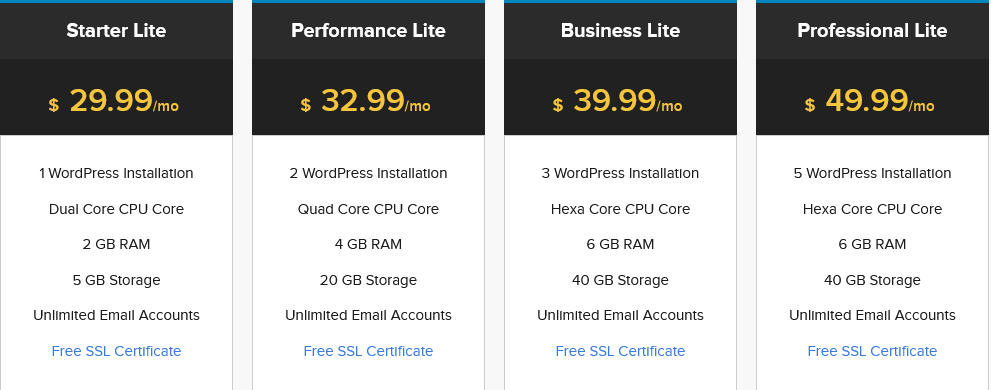
Task: Click the Professional Lite plan title
Action: (x=872, y=30)
